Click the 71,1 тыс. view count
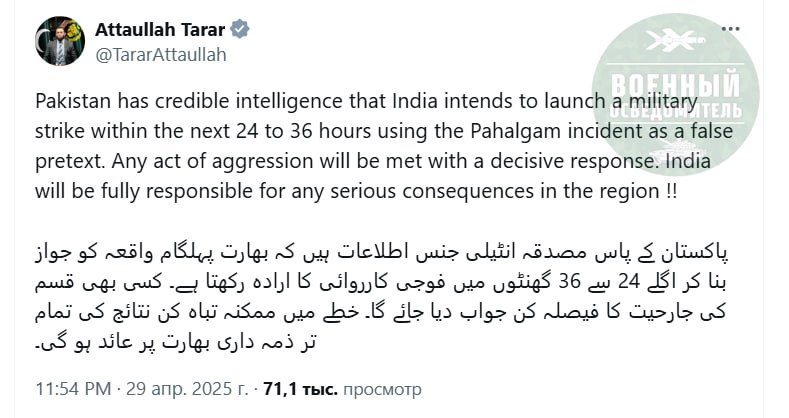The width and height of the screenshot is (789, 418). 297,388
